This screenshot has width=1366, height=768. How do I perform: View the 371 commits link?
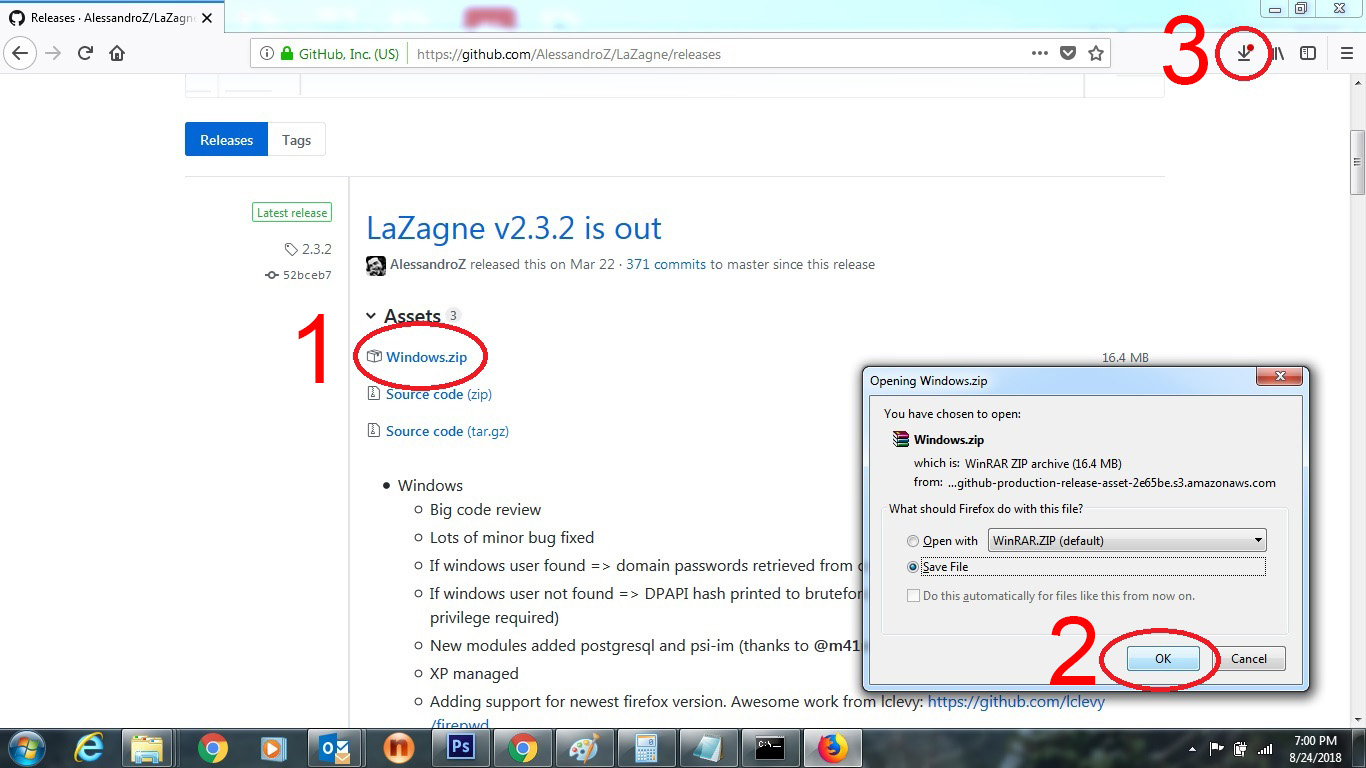(x=666, y=265)
